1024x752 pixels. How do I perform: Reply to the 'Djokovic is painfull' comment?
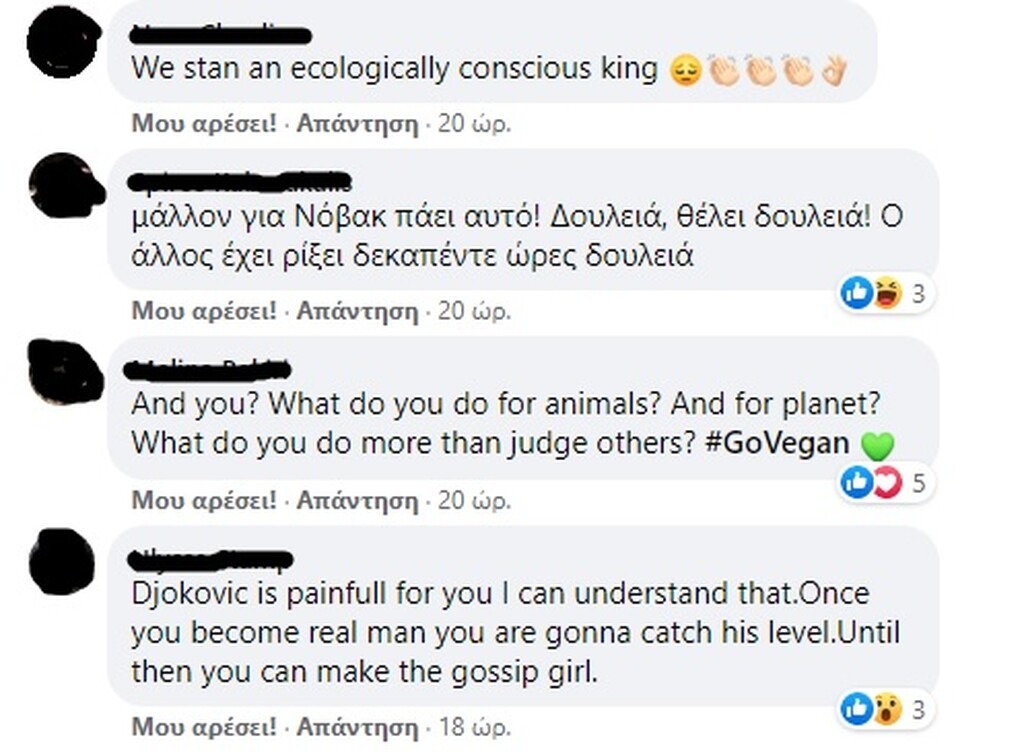coord(357,725)
